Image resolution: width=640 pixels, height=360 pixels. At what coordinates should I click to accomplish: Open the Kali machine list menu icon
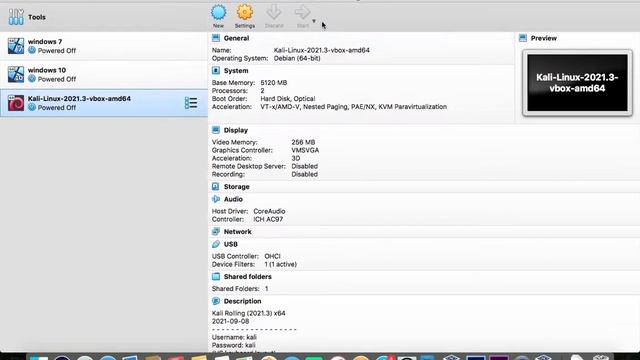pos(191,103)
